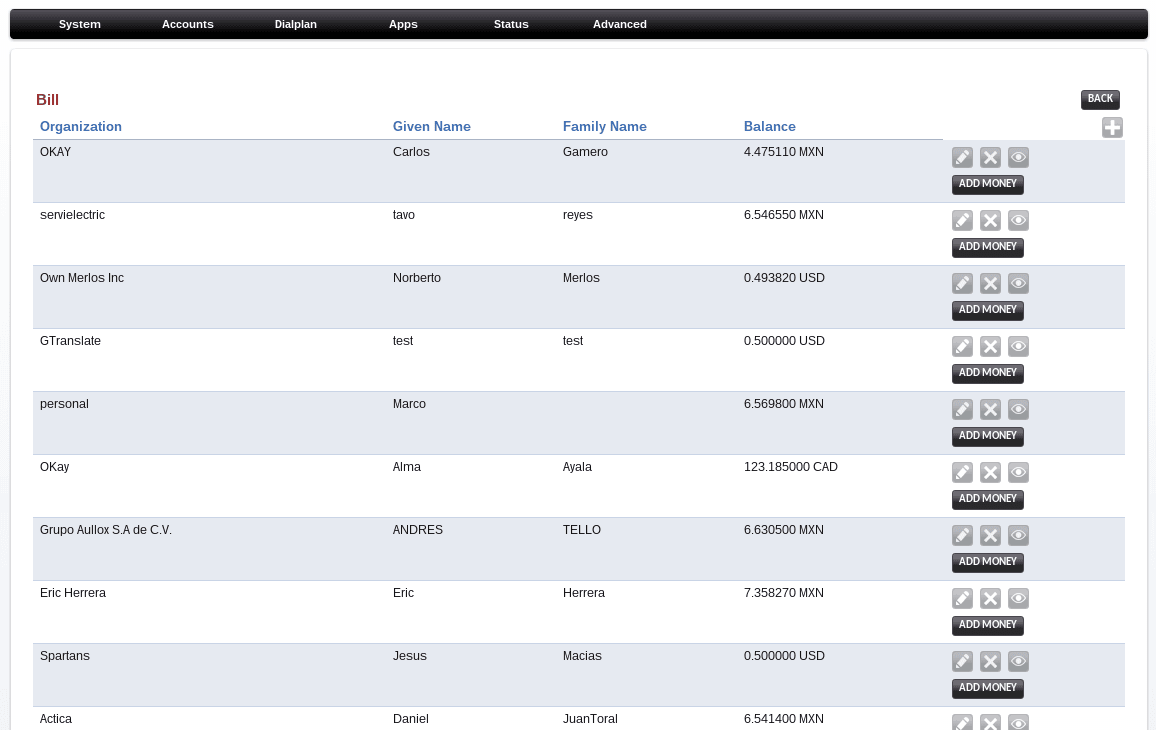Select the Status menu item
This screenshot has width=1156, height=730.
(511, 24)
